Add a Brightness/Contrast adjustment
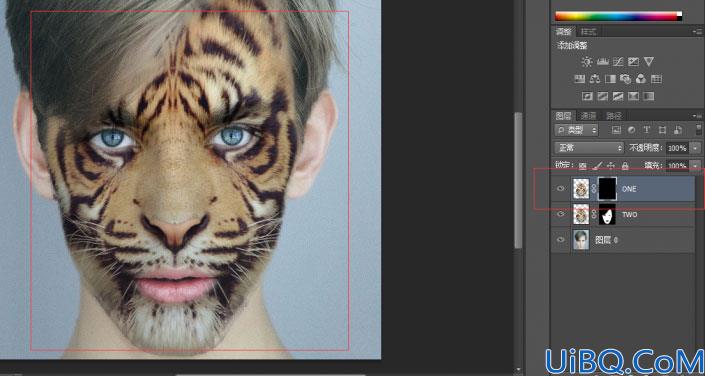Image resolution: width=705 pixels, height=376 pixels. coord(587,62)
